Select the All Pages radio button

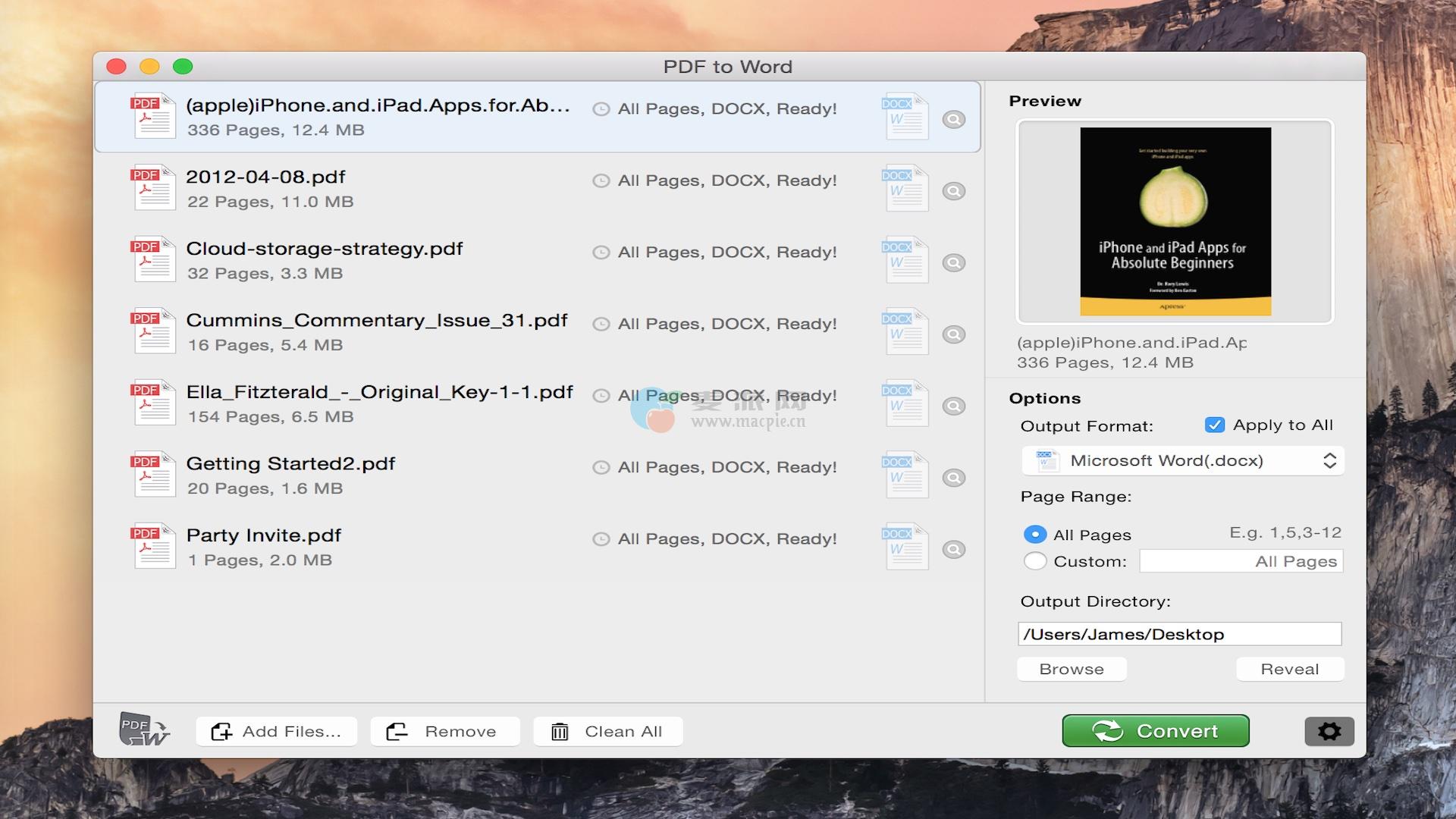(x=1034, y=535)
